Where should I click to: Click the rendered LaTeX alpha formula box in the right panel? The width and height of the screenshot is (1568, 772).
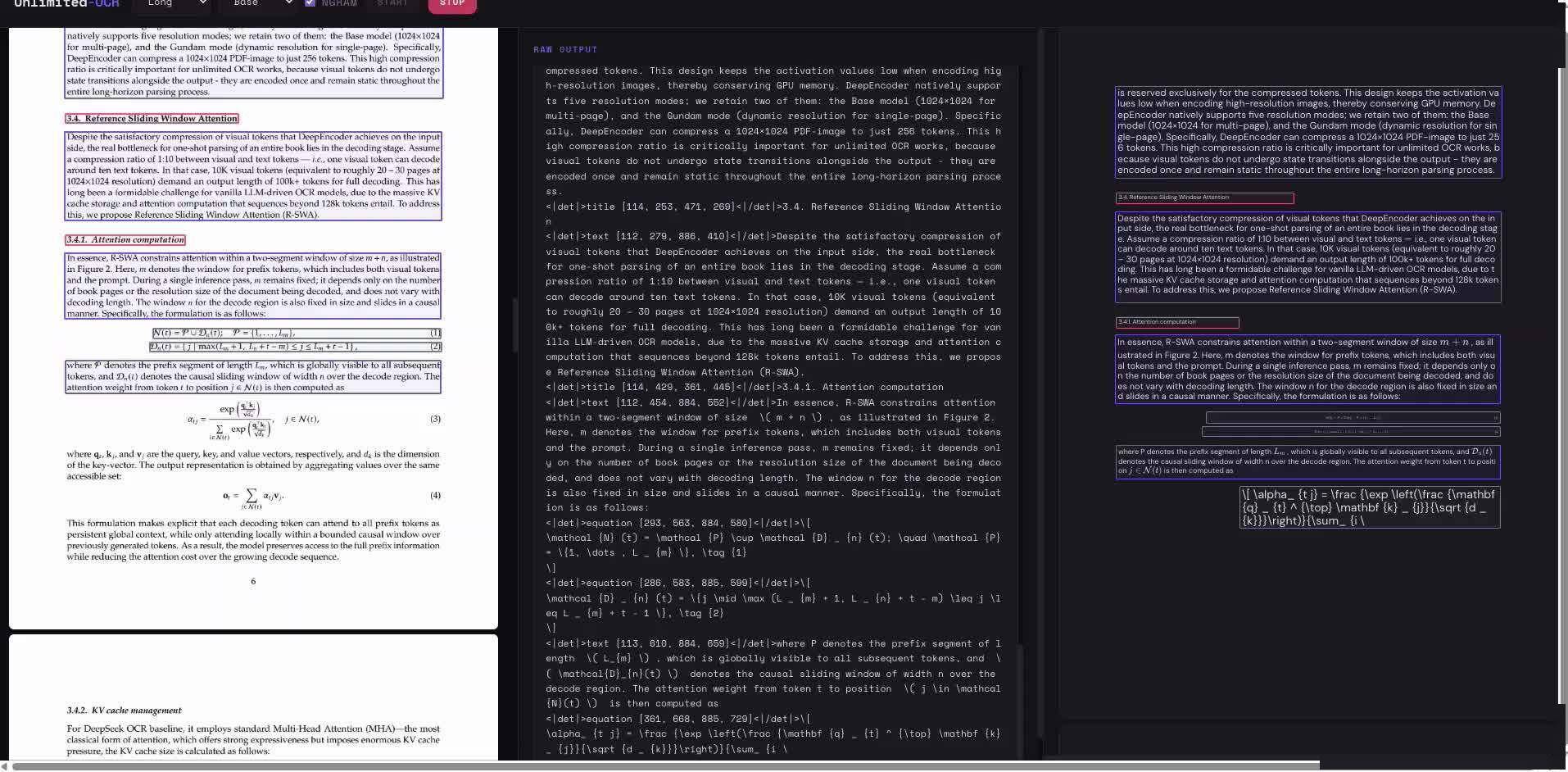(x=1369, y=507)
